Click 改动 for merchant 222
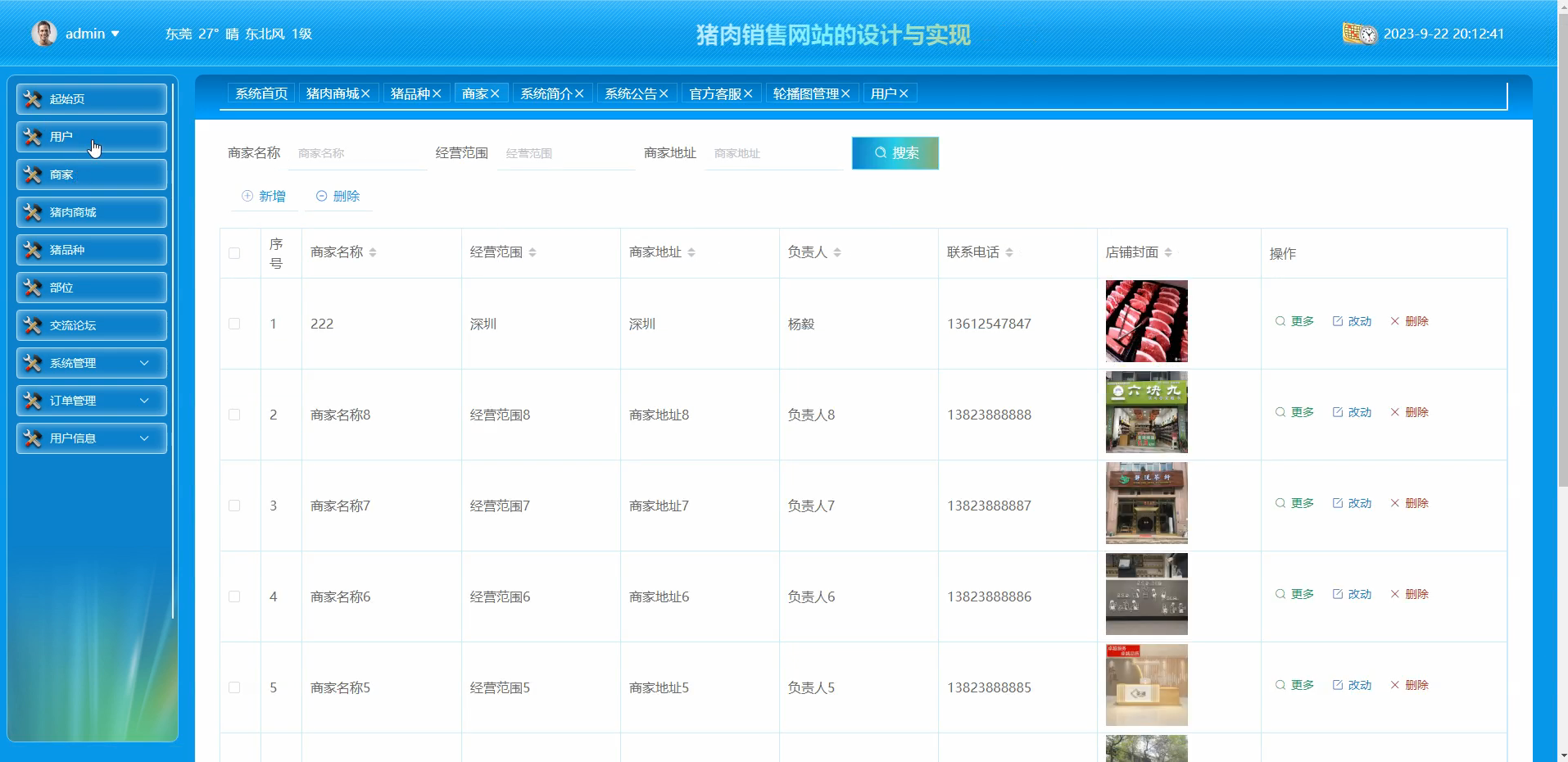Viewport: 1568px width, 762px height. click(1353, 321)
